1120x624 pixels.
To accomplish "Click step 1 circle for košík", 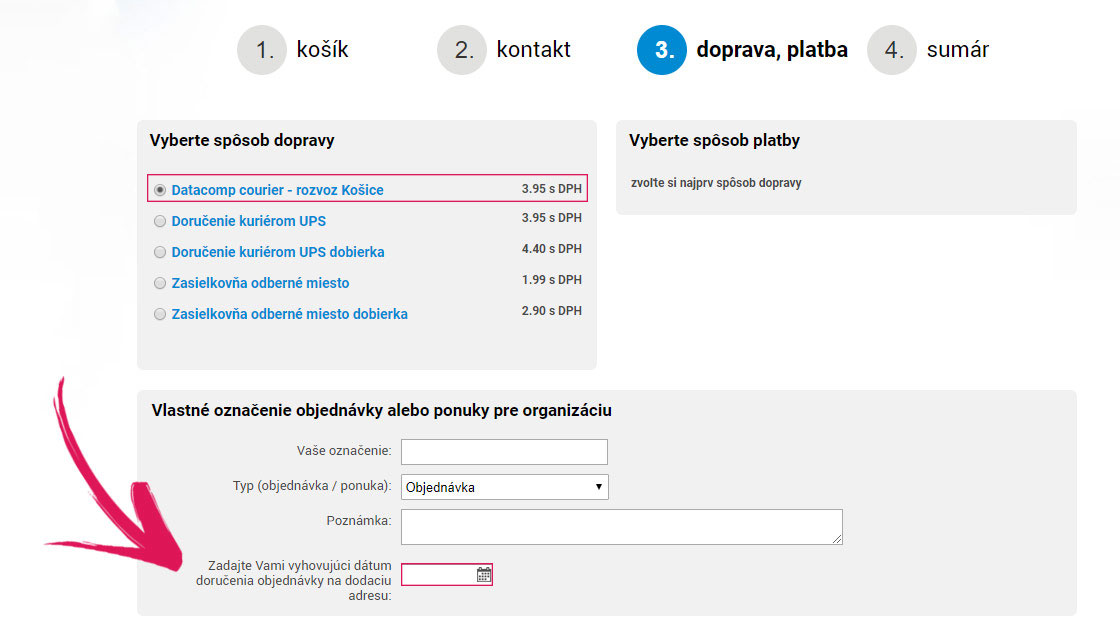I will pyautogui.click(x=262, y=50).
